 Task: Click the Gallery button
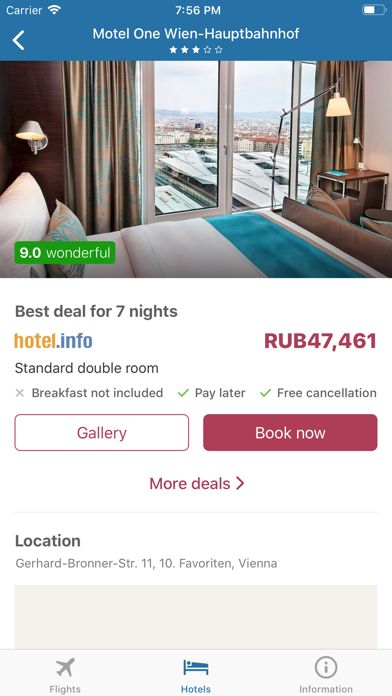(102, 433)
